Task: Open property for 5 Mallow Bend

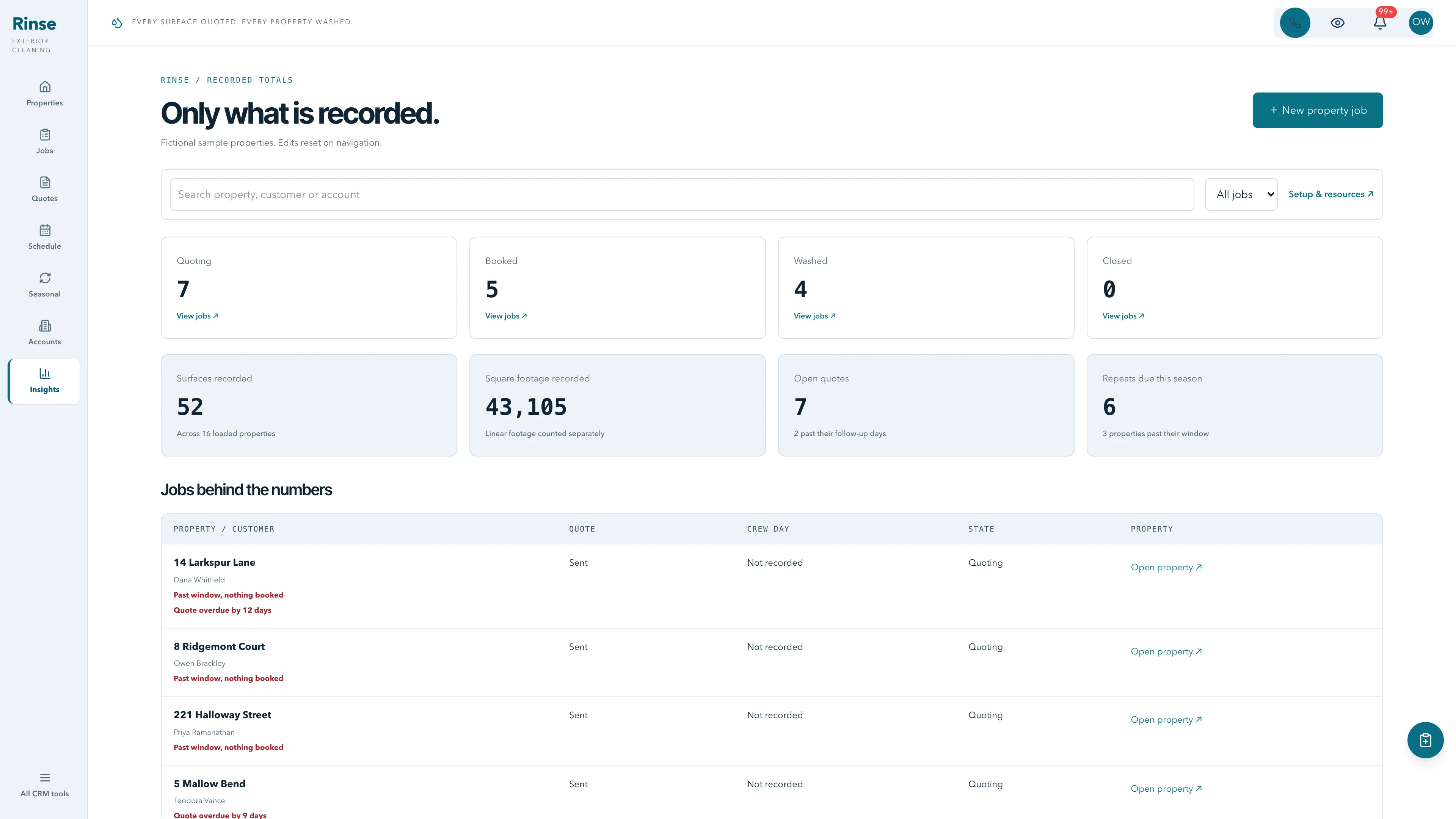Action: tap(1166, 789)
